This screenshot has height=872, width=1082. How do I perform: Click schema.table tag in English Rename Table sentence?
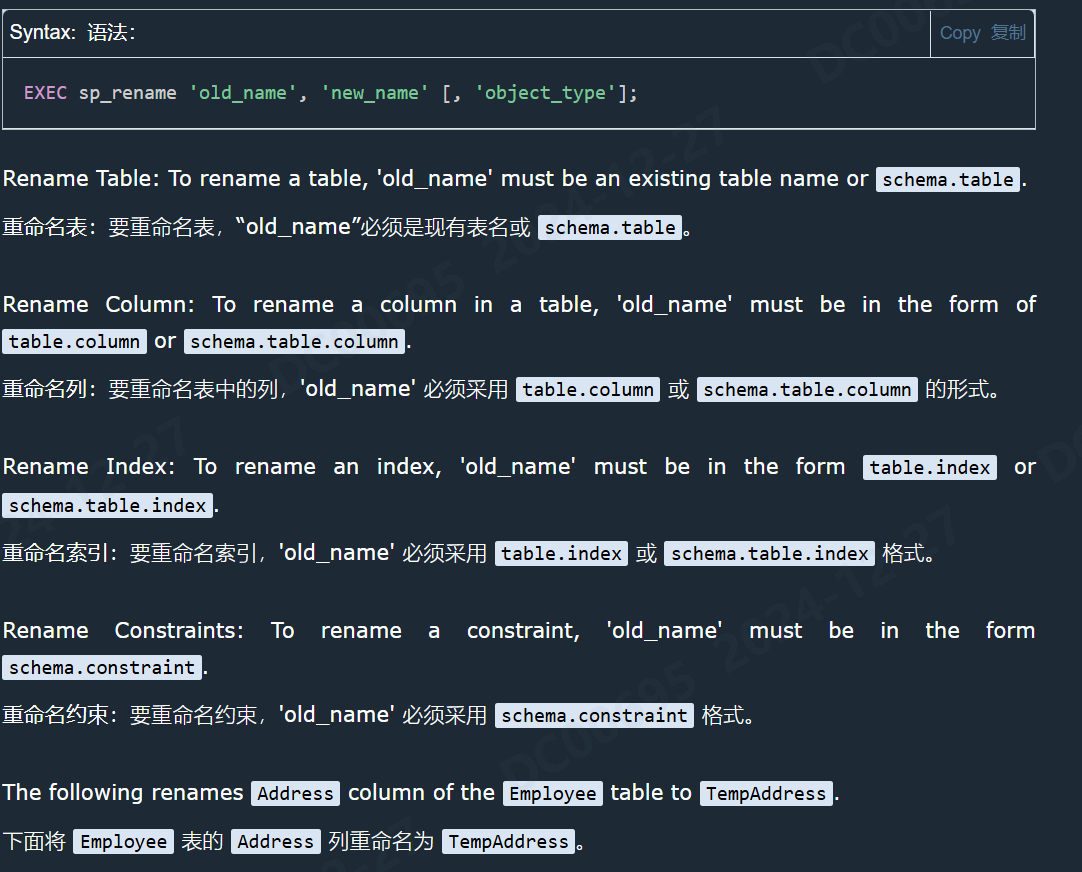click(948, 179)
